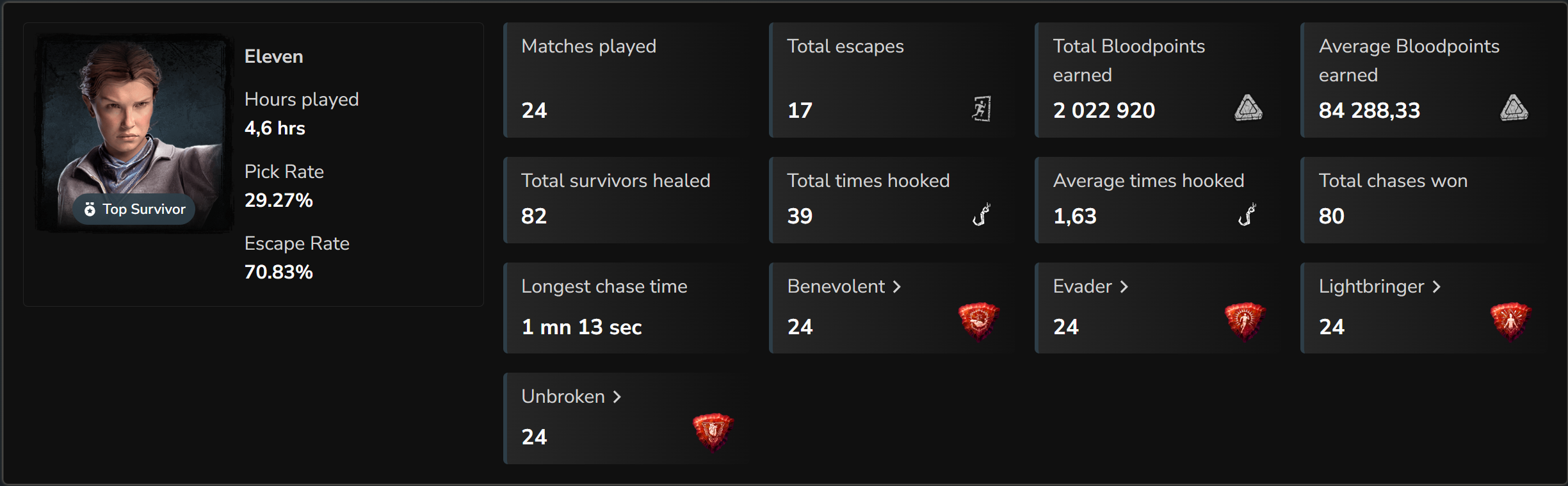The image size is (1568, 486).
Task: Open the Eleven character name link
Action: tap(273, 56)
